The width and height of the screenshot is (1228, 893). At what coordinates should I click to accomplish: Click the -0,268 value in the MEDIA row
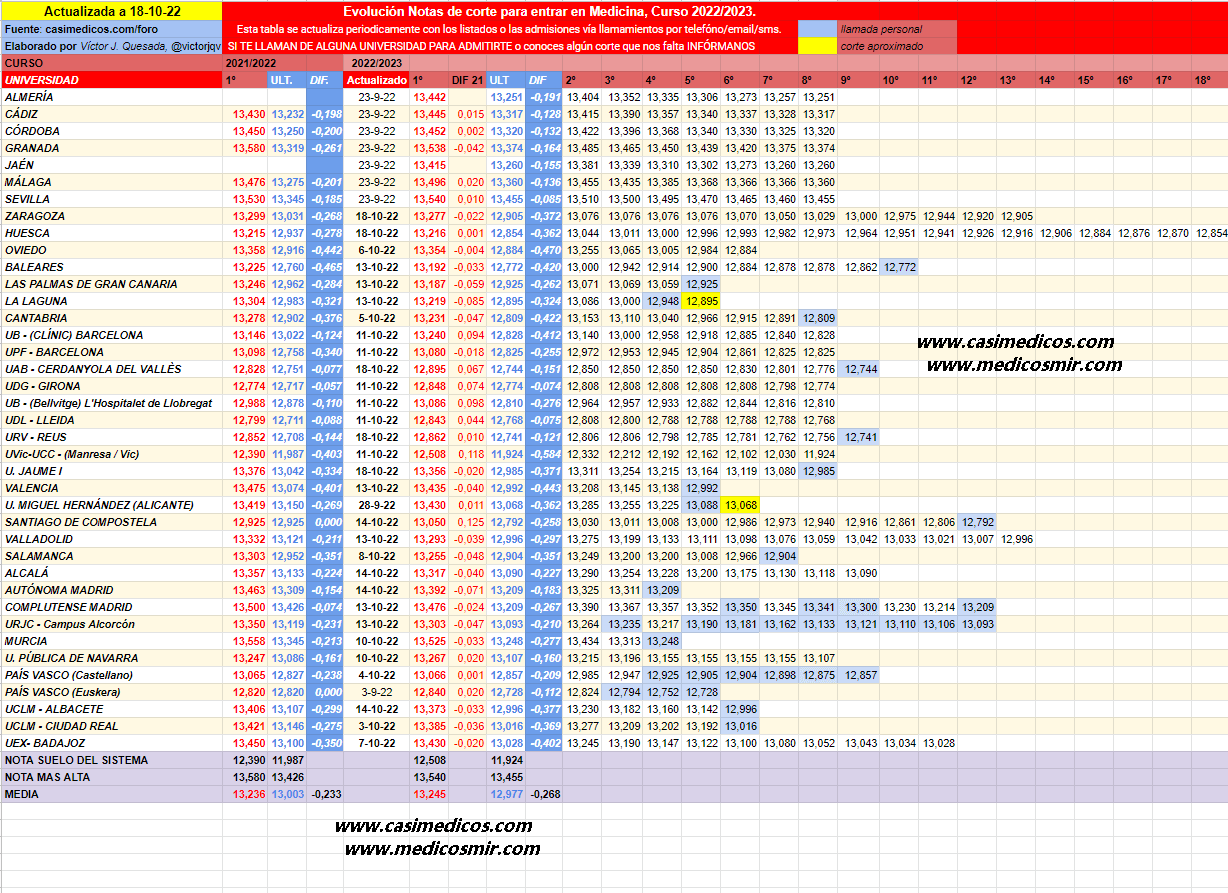[544, 794]
